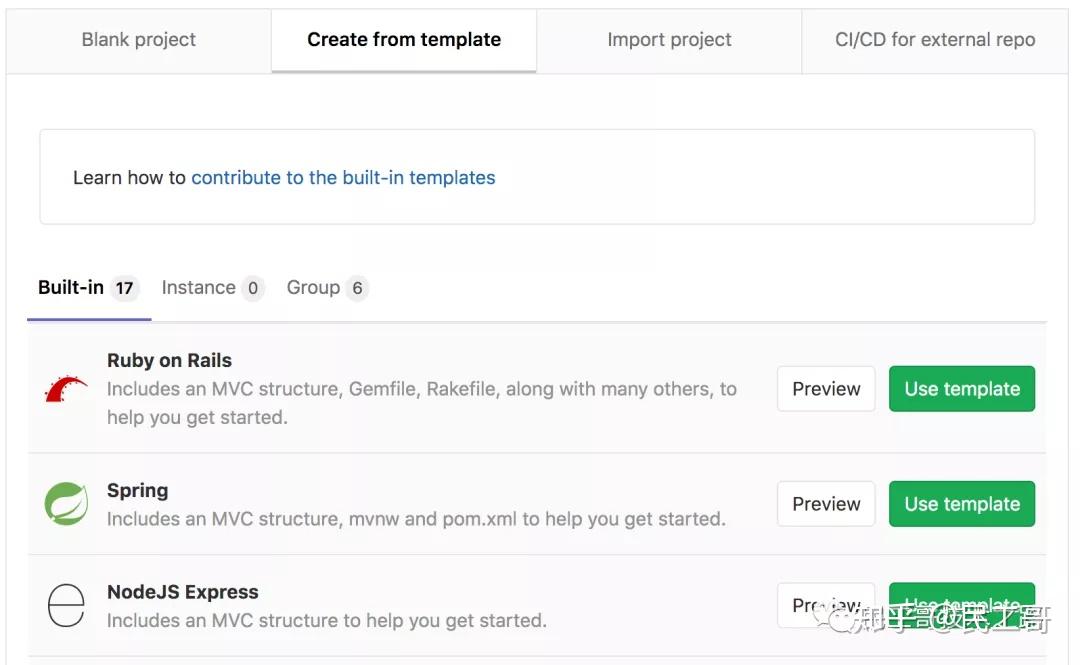The width and height of the screenshot is (1080, 665).
Task: Preview the Ruby on Rails template
Action: pyautogui.click(x=826, y=389)
